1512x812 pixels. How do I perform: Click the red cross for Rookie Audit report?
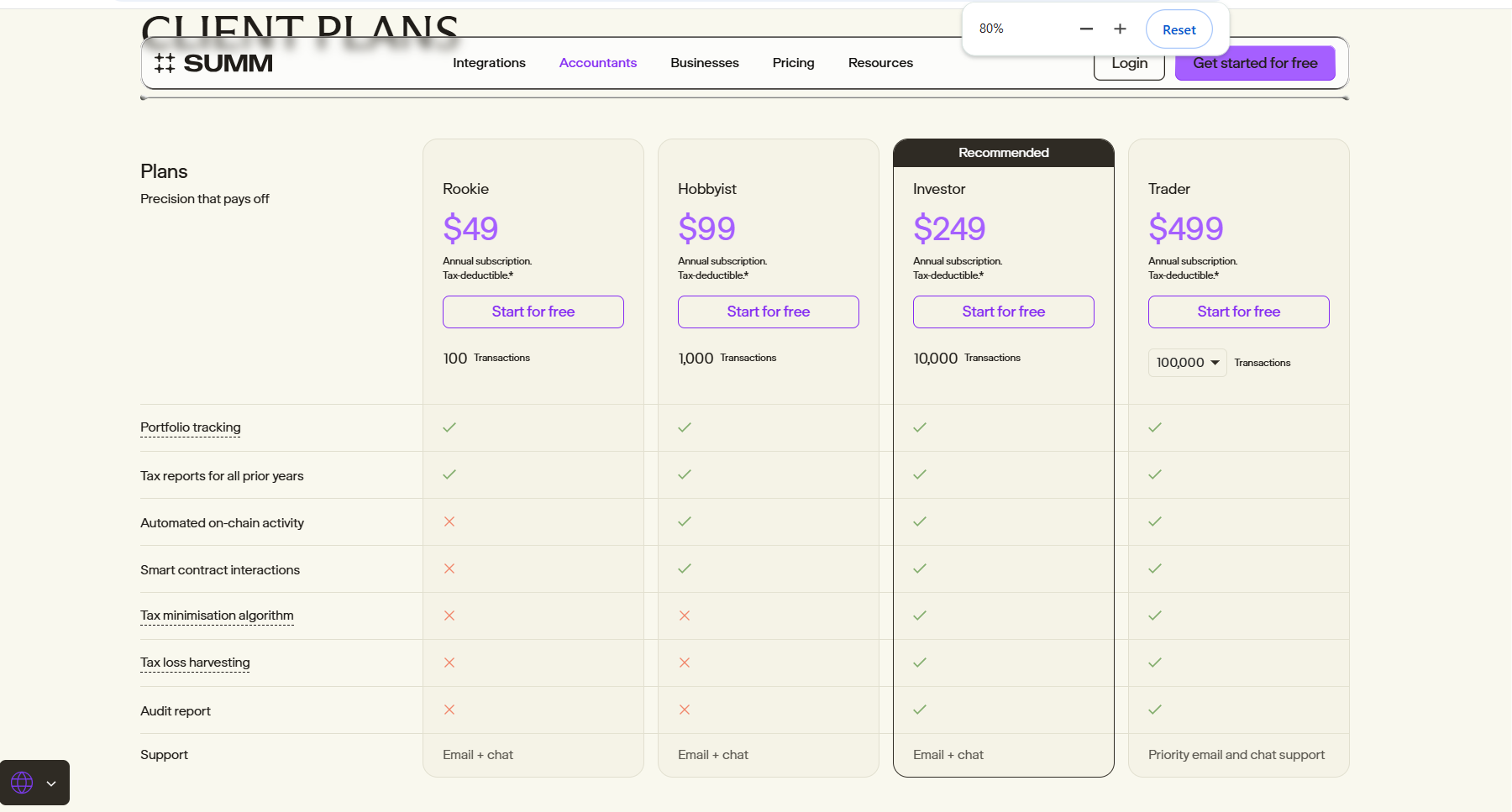449,710
